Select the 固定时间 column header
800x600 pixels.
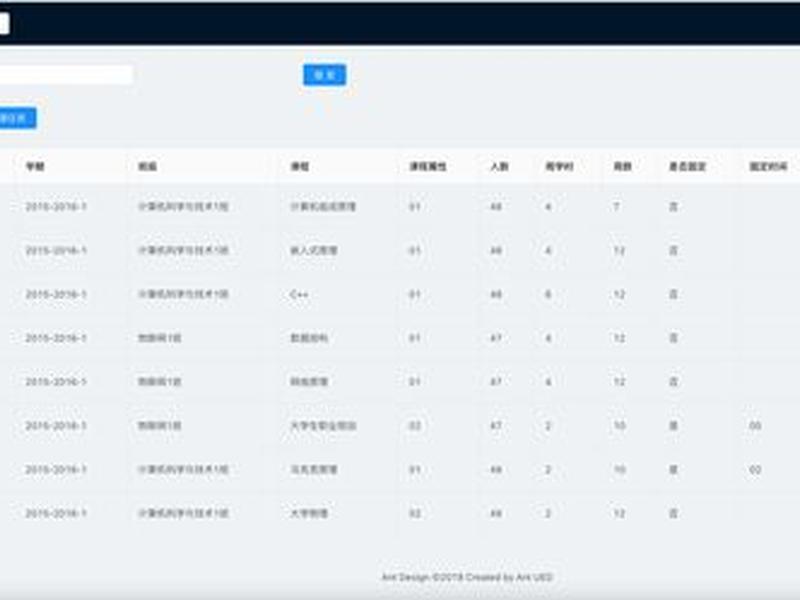768,166
